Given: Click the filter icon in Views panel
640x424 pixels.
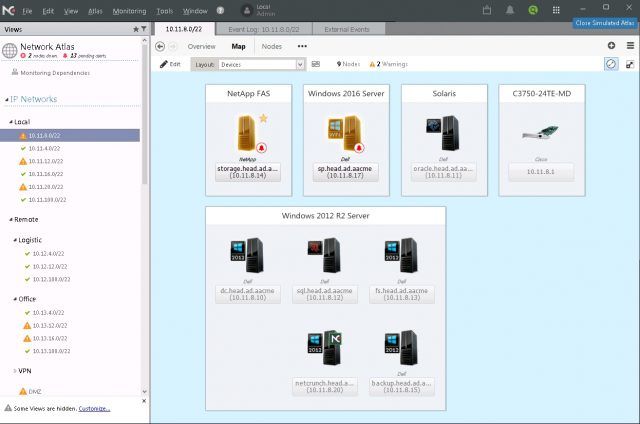Looking at the screenshot, I should pyautogui.click(x=144, y=29).
